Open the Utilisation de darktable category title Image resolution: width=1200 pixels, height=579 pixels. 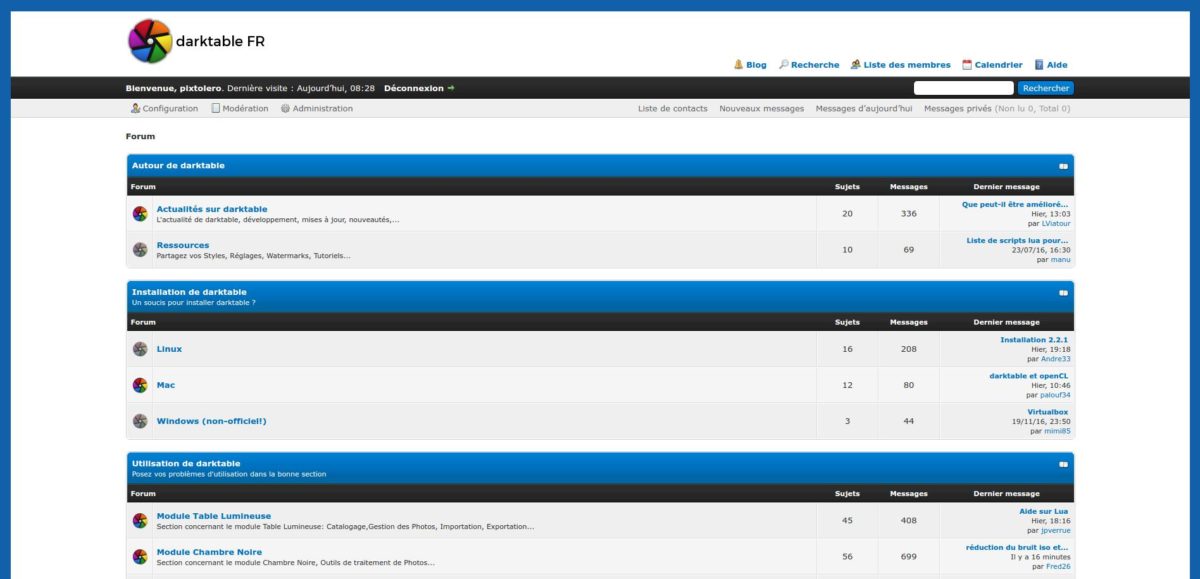(186, 463)
